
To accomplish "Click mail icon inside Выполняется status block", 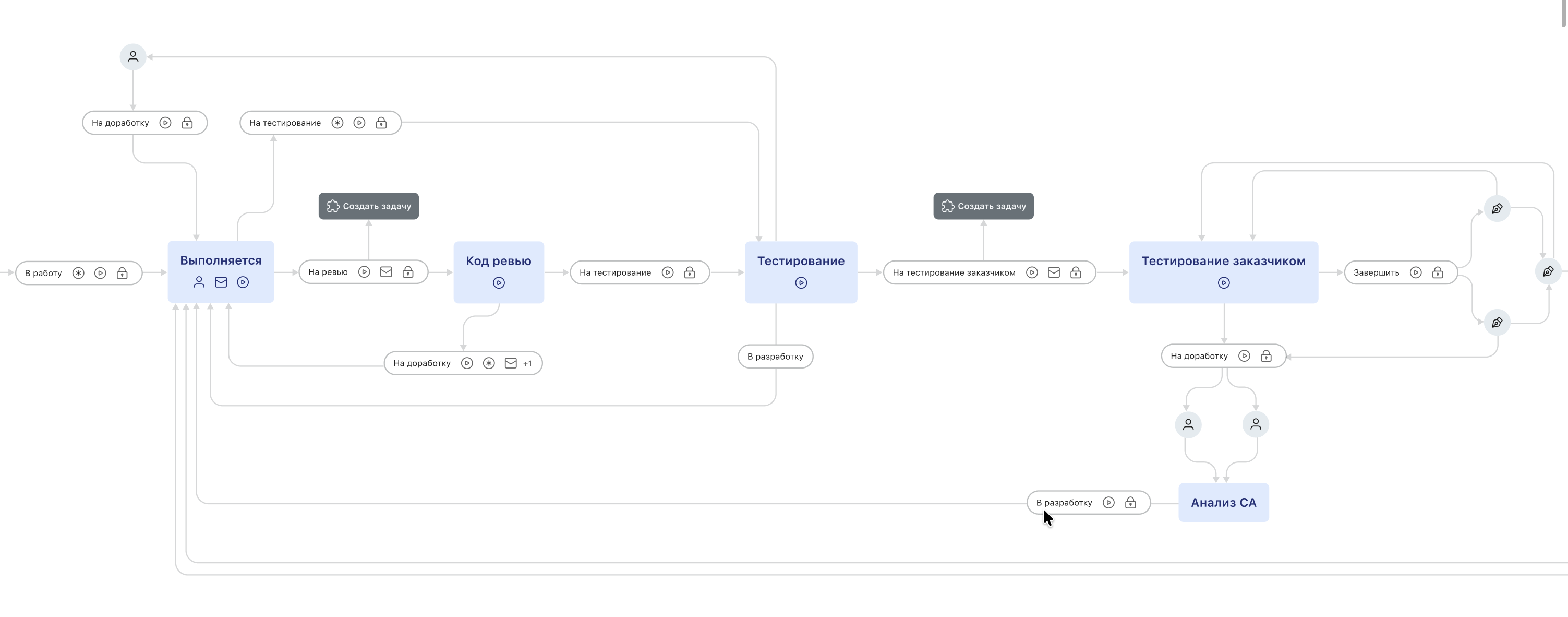I will tap(221, 282).
